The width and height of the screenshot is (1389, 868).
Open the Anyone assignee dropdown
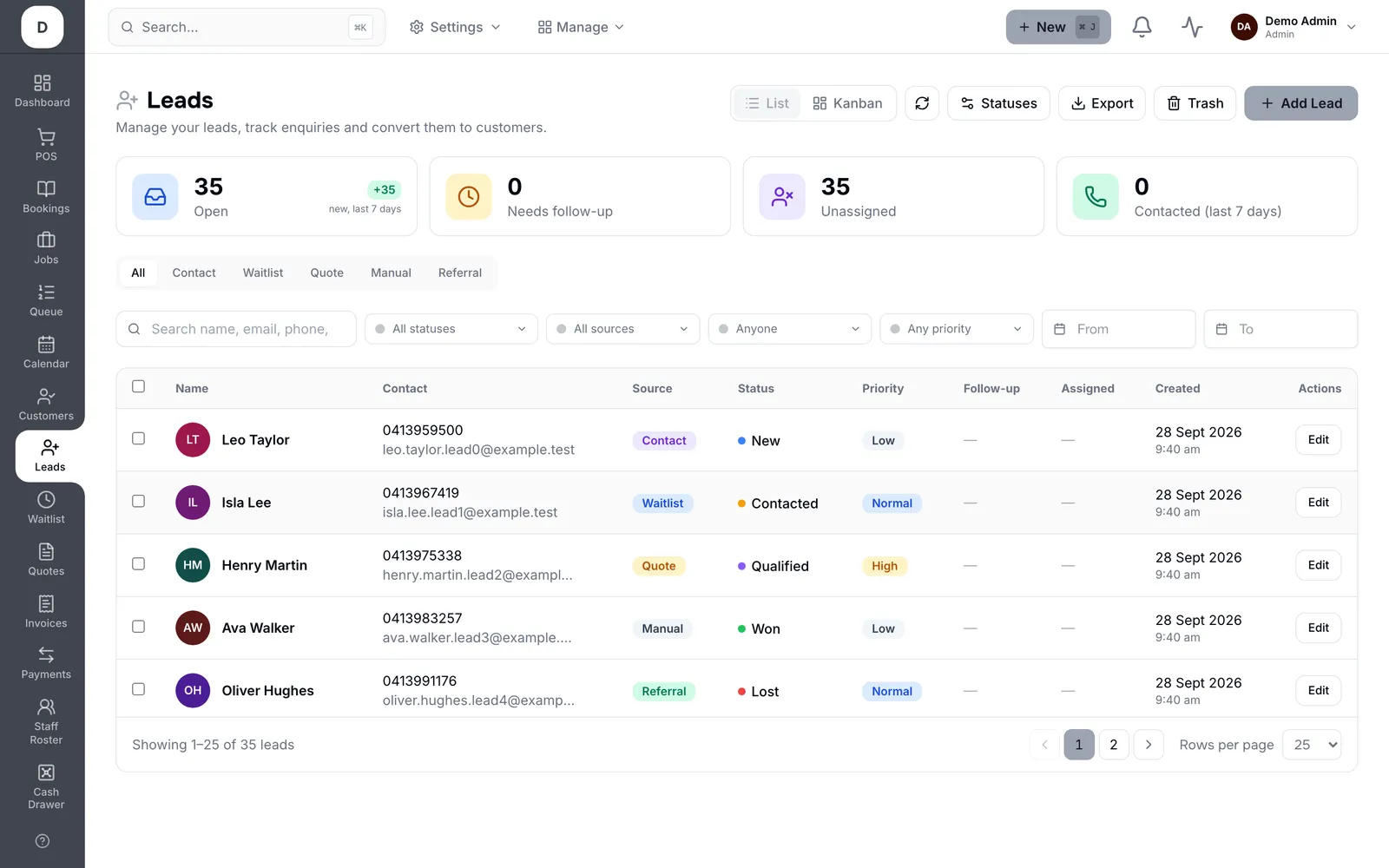[790, 329]
